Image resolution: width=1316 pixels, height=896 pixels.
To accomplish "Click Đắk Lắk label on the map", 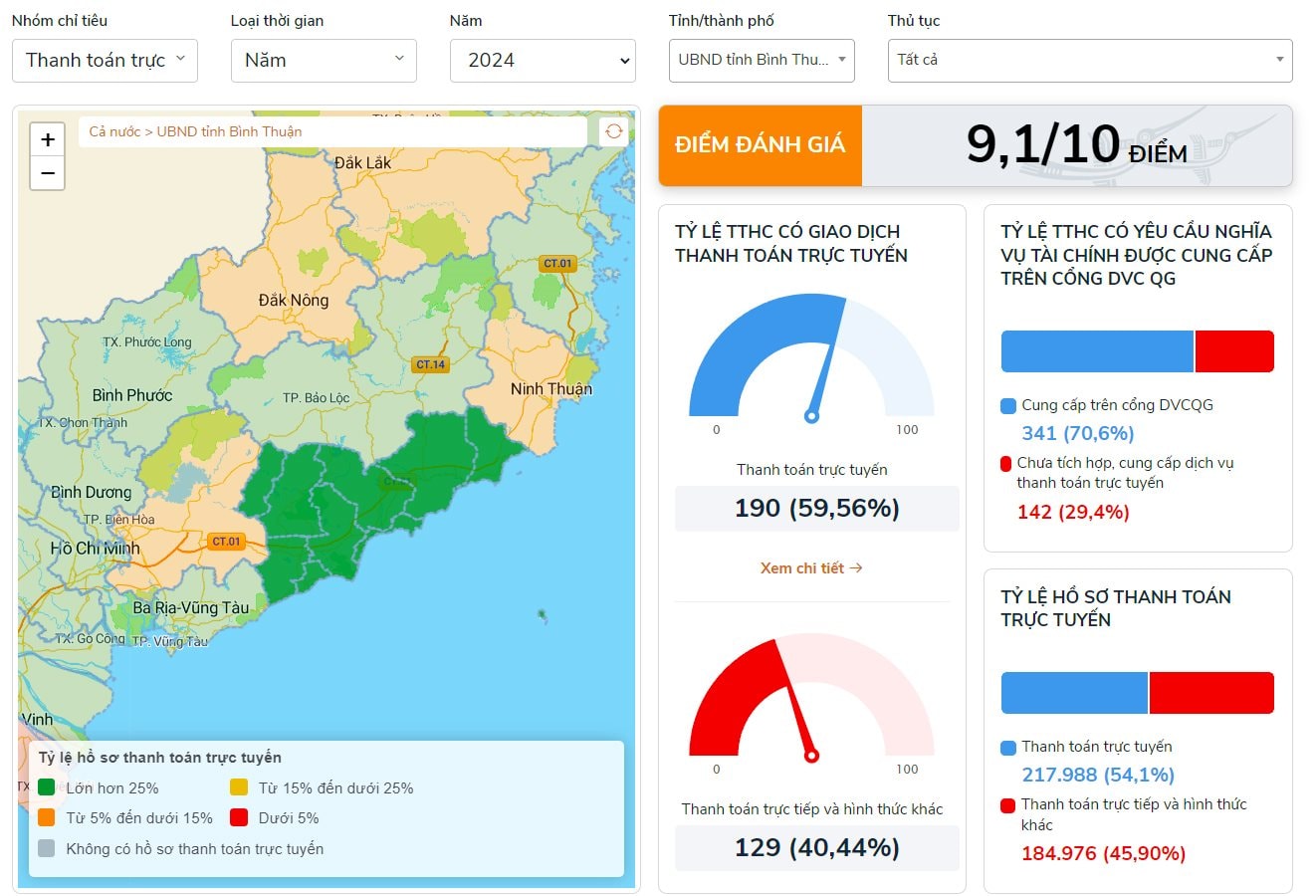I will 362,162.
